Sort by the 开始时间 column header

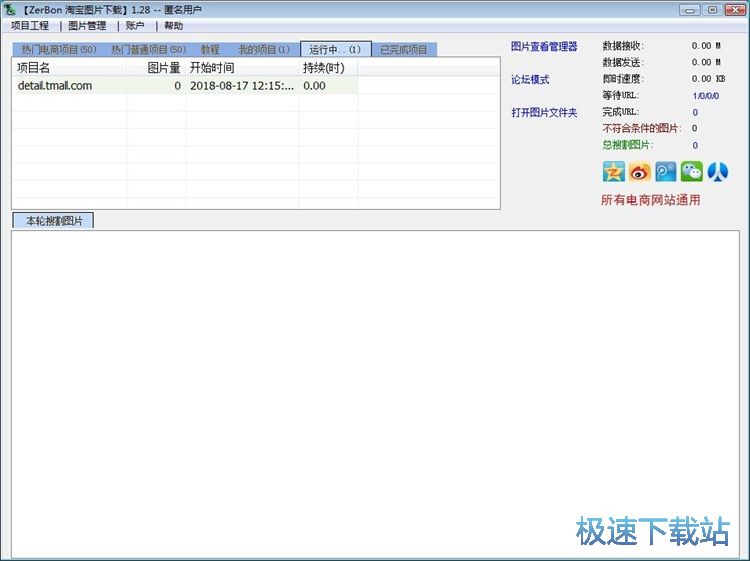pyautogui.click(x=242, y=68)
